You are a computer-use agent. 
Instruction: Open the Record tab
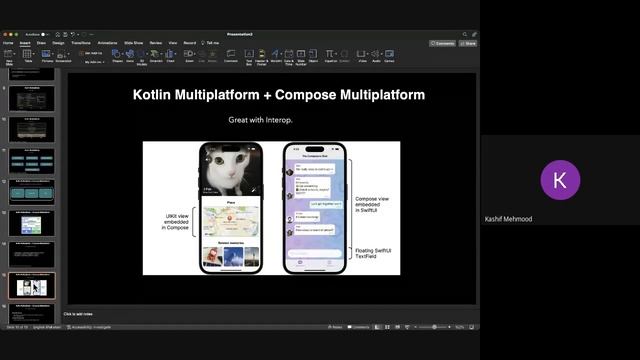point(189,43)
